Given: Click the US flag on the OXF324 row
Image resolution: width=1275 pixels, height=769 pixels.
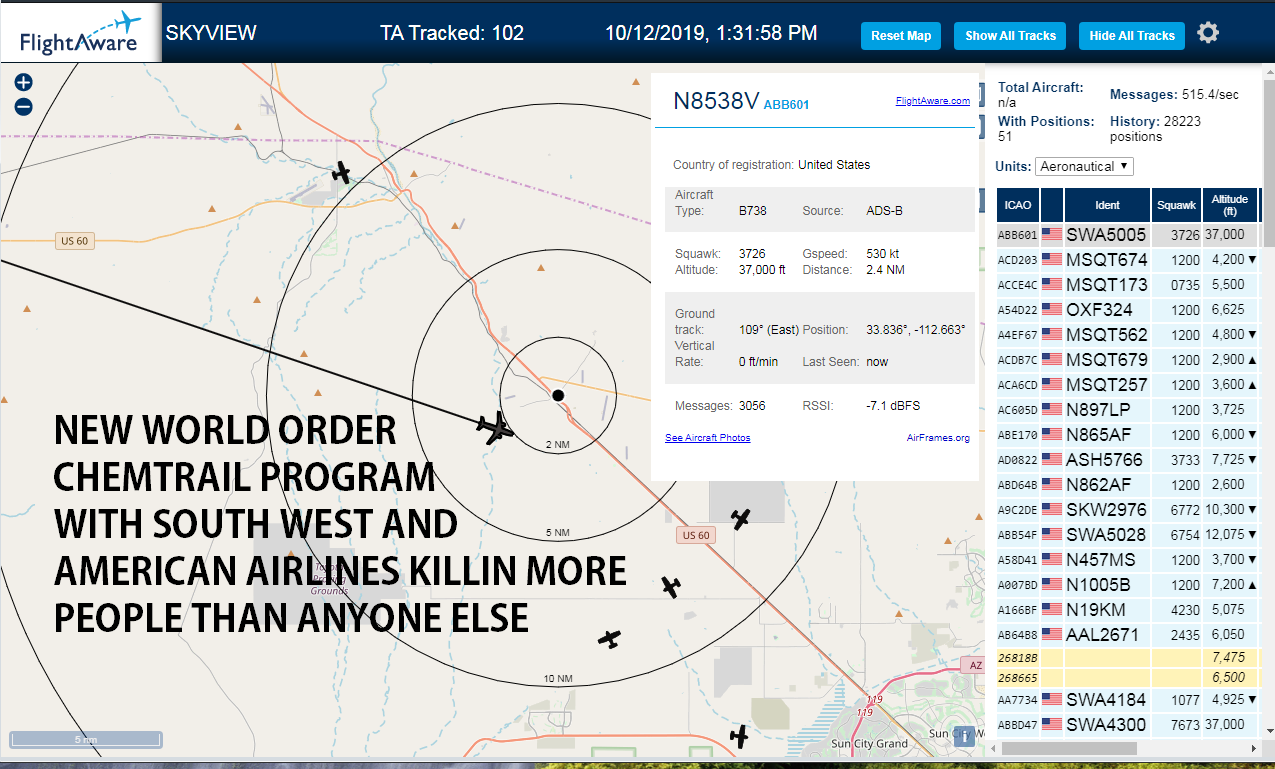Looking at the screenshot, I should pos(1051,309).
